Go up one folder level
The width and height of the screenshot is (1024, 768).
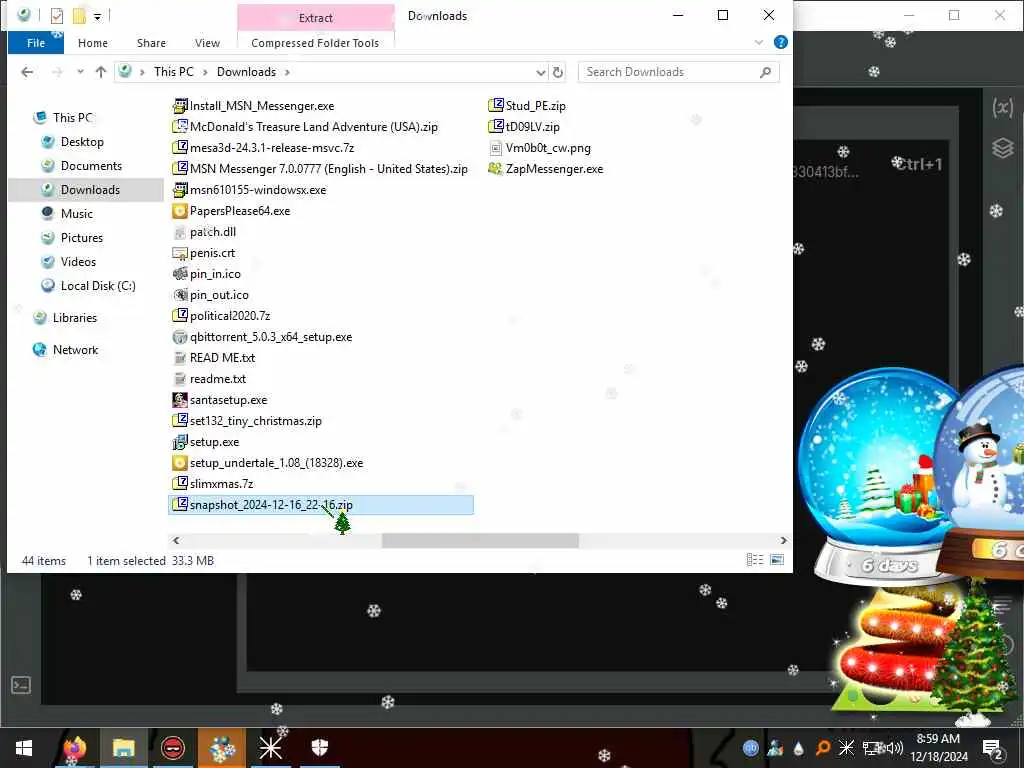tap(101, 72)
